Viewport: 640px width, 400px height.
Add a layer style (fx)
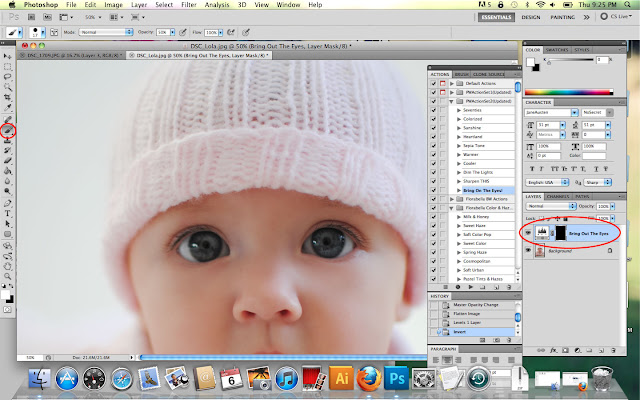pyautogui.click(x=553, y=350)
